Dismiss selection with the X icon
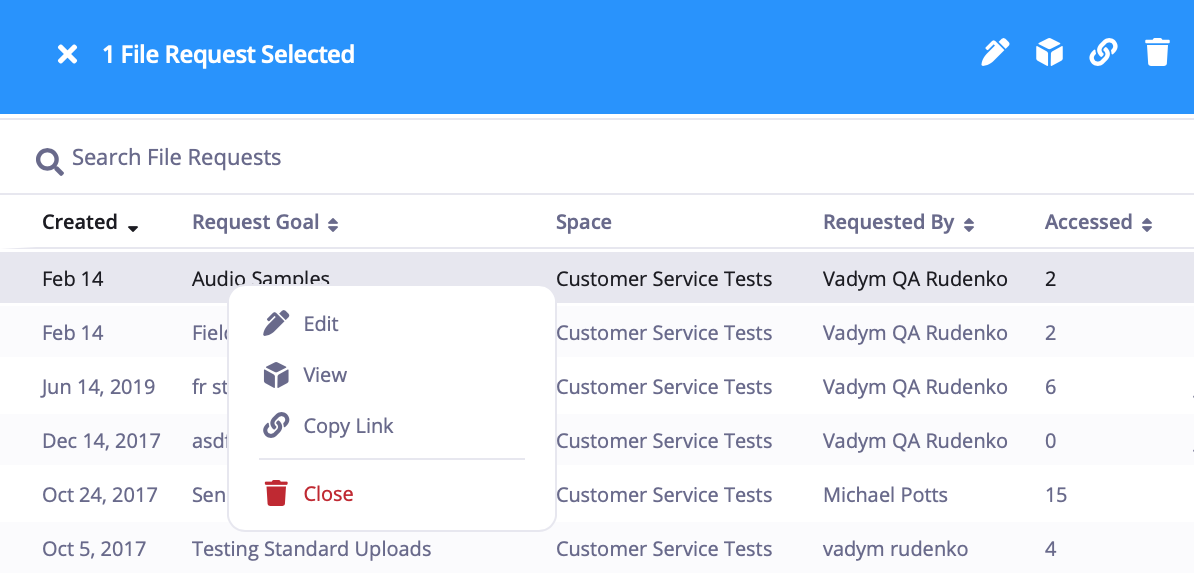 pyautogui.click(x=67, y=54)
